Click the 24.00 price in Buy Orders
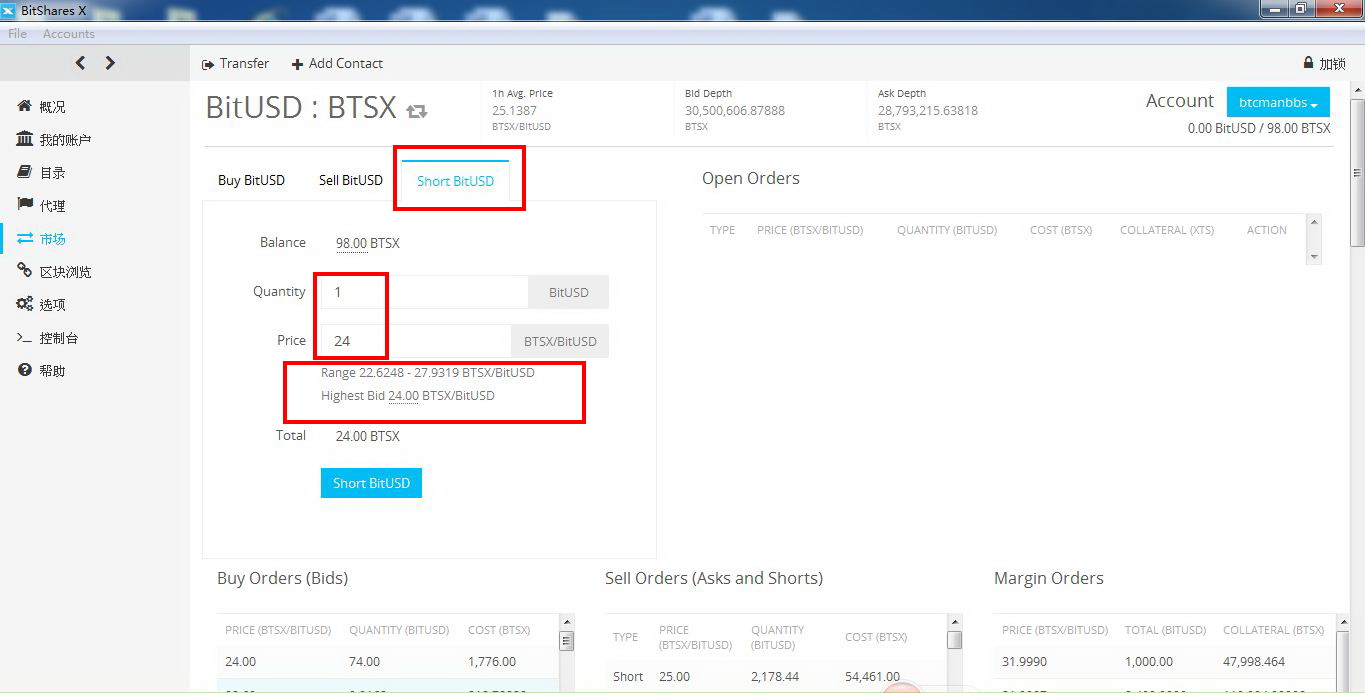 coord(241,661)
